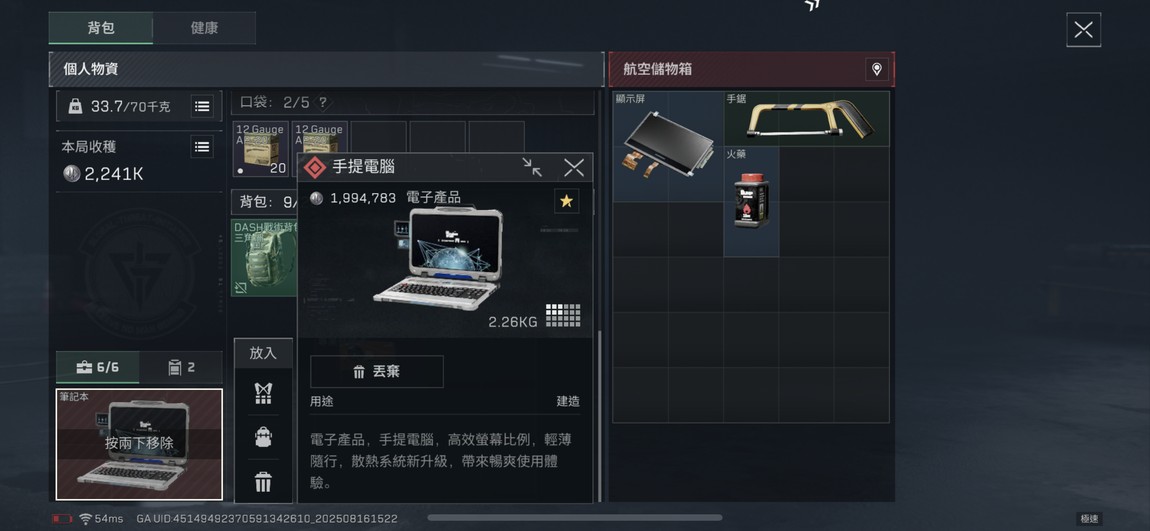Tap the location pin on 航空儲物箱
This screenshot has height=531, width=1150.
pos(876,70)
